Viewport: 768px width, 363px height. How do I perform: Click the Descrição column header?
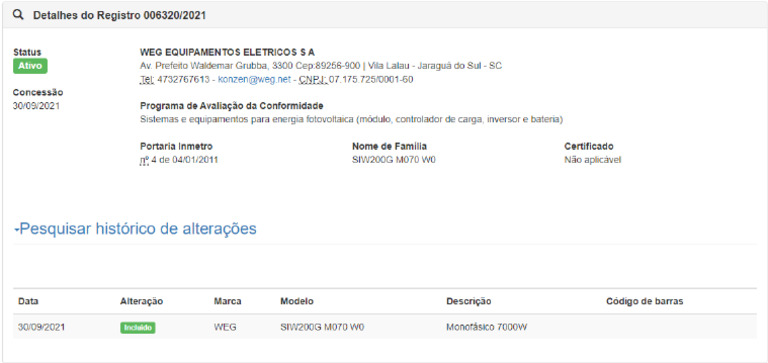pos(469,301)
